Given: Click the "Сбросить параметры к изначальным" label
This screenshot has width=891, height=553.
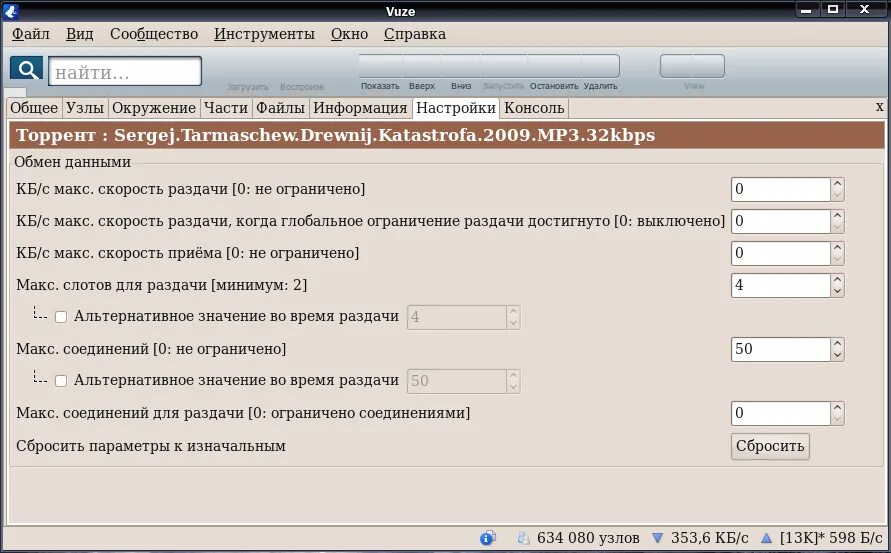Looking at the screenshot, I should click(151, 446).
